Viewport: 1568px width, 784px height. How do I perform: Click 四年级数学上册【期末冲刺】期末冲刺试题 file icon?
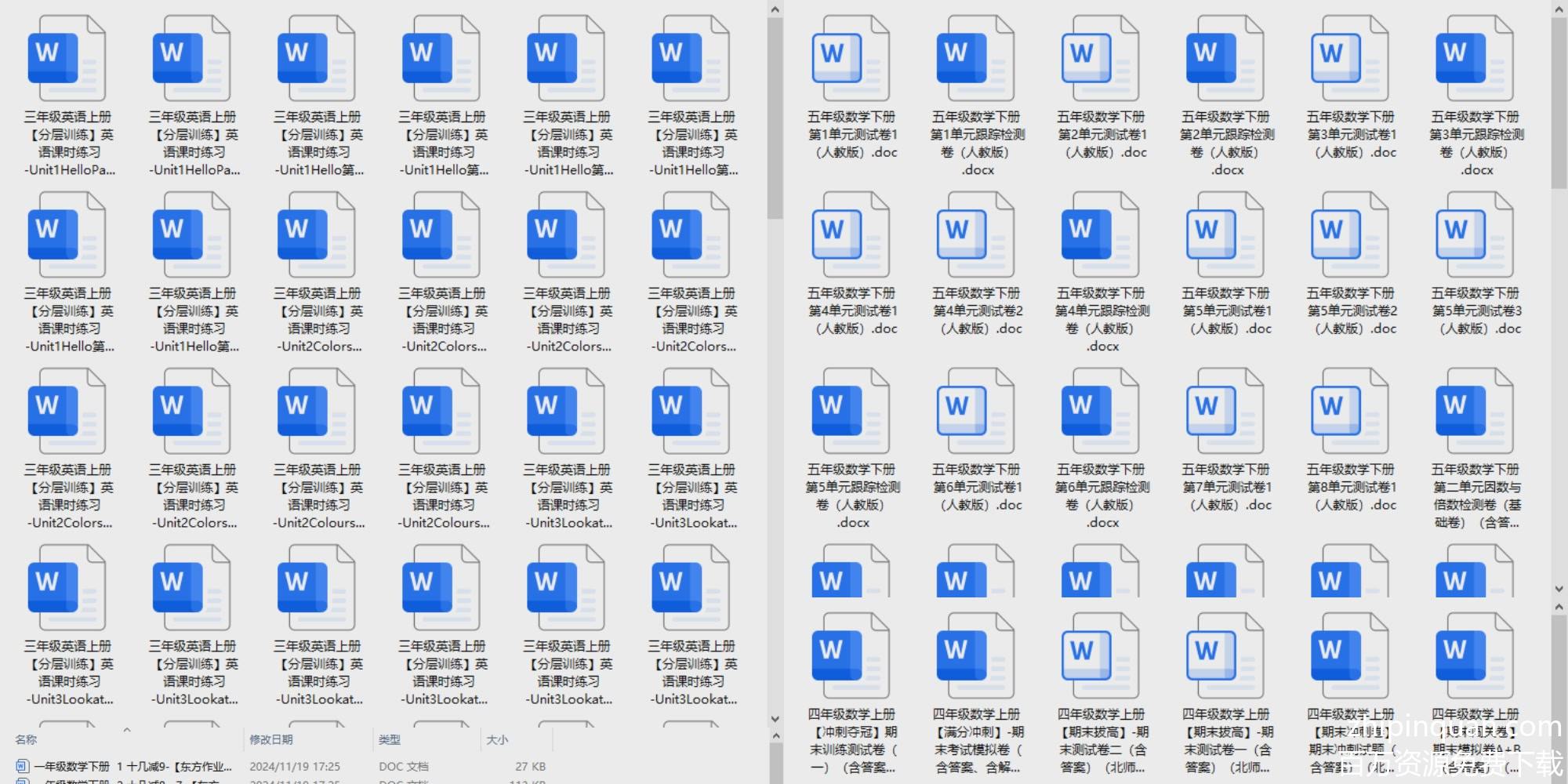point(1350,657)
